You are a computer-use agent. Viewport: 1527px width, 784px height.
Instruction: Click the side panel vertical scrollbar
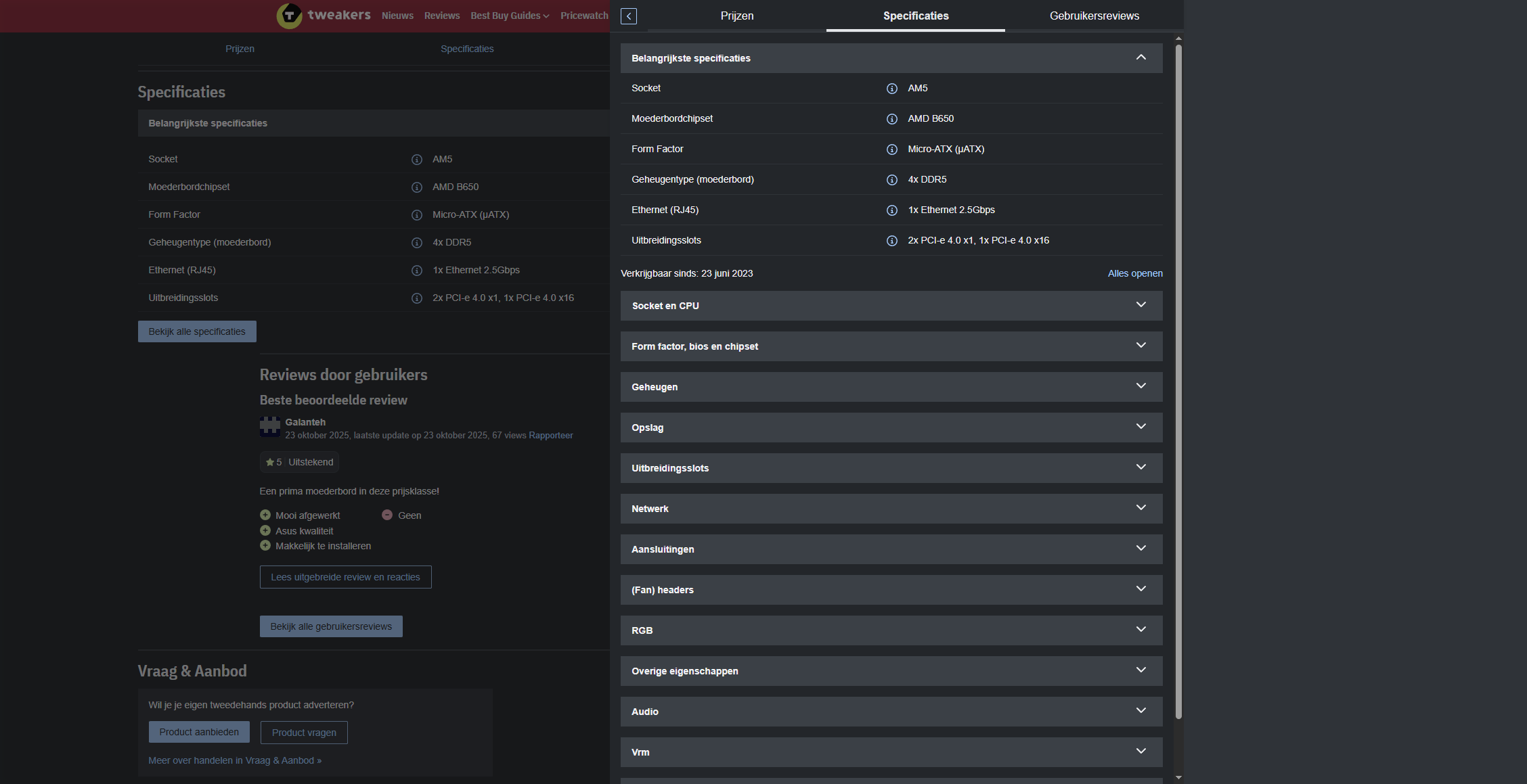[x=1178, y=379]
